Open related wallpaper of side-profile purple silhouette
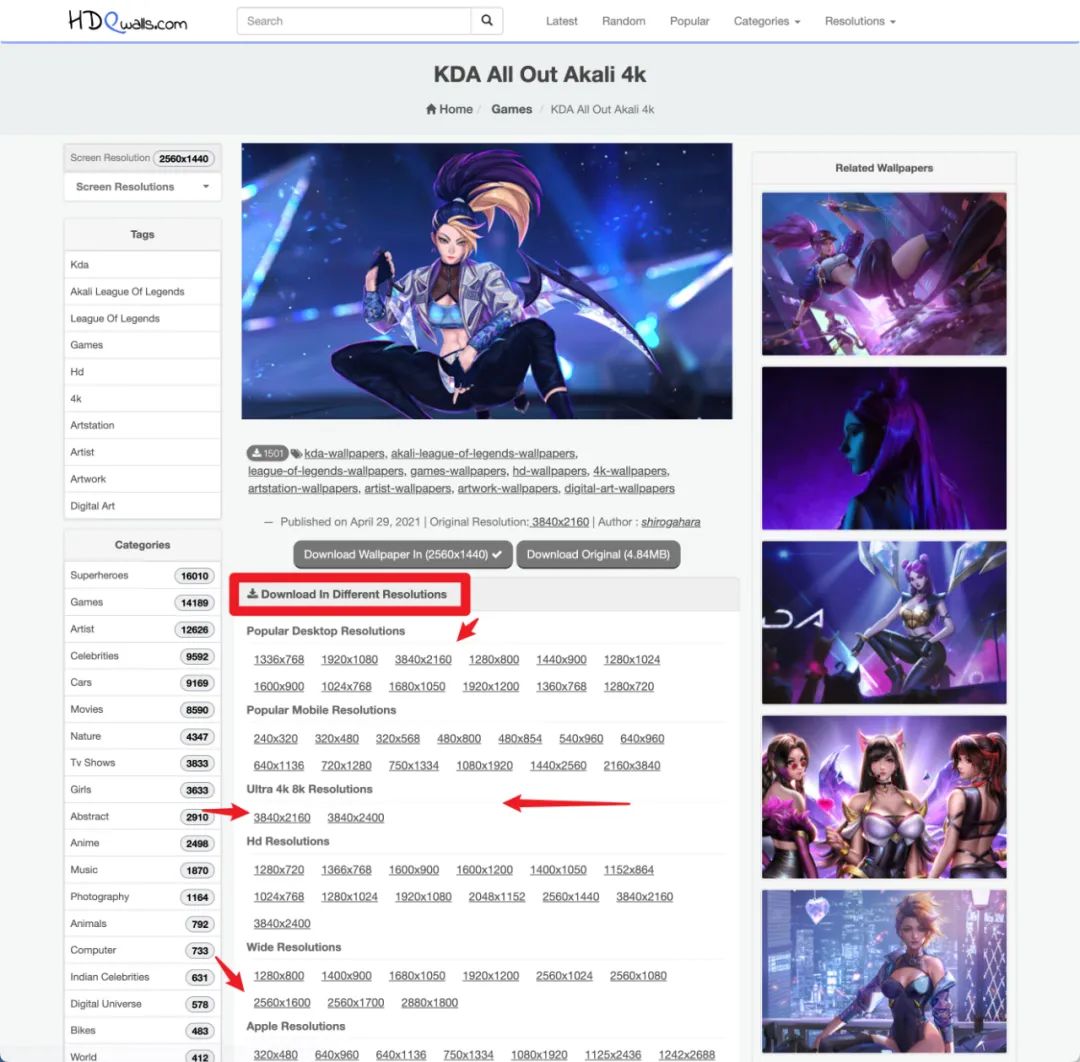The width and height of the screenshot is (1080, 1062). (x=884, y=448)
